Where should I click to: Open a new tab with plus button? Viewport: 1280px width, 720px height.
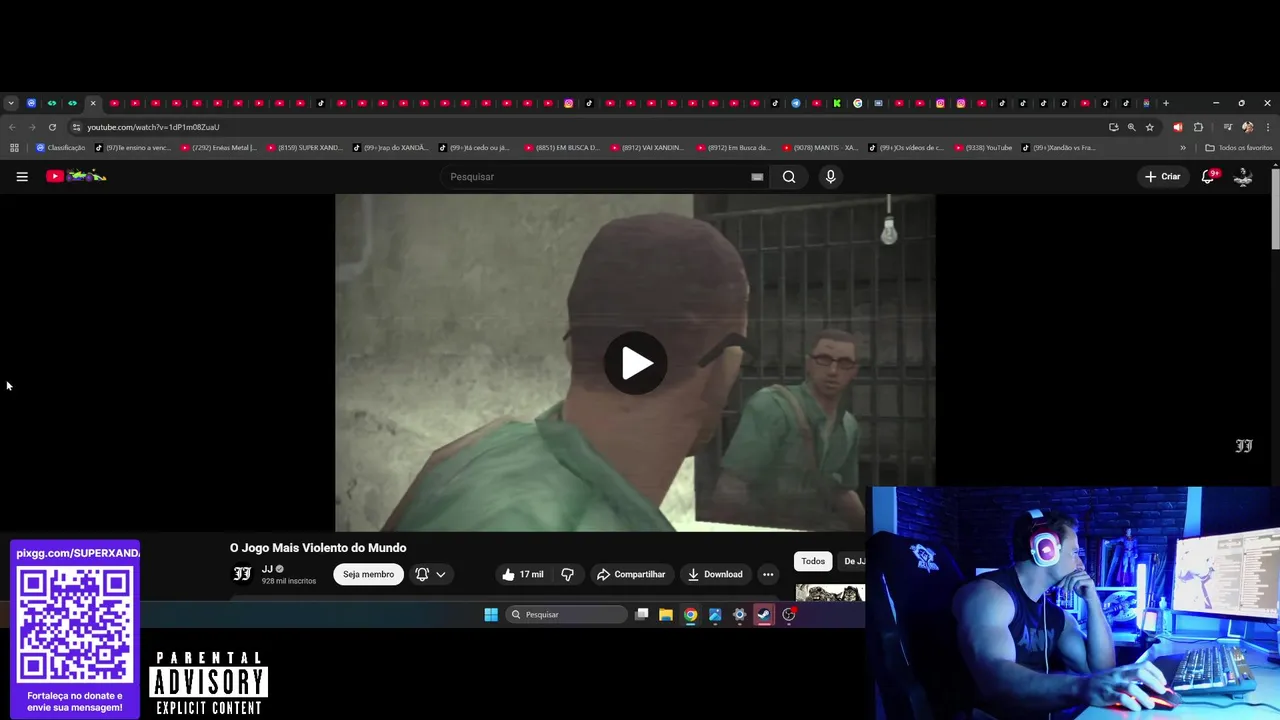pos(1165,103)
